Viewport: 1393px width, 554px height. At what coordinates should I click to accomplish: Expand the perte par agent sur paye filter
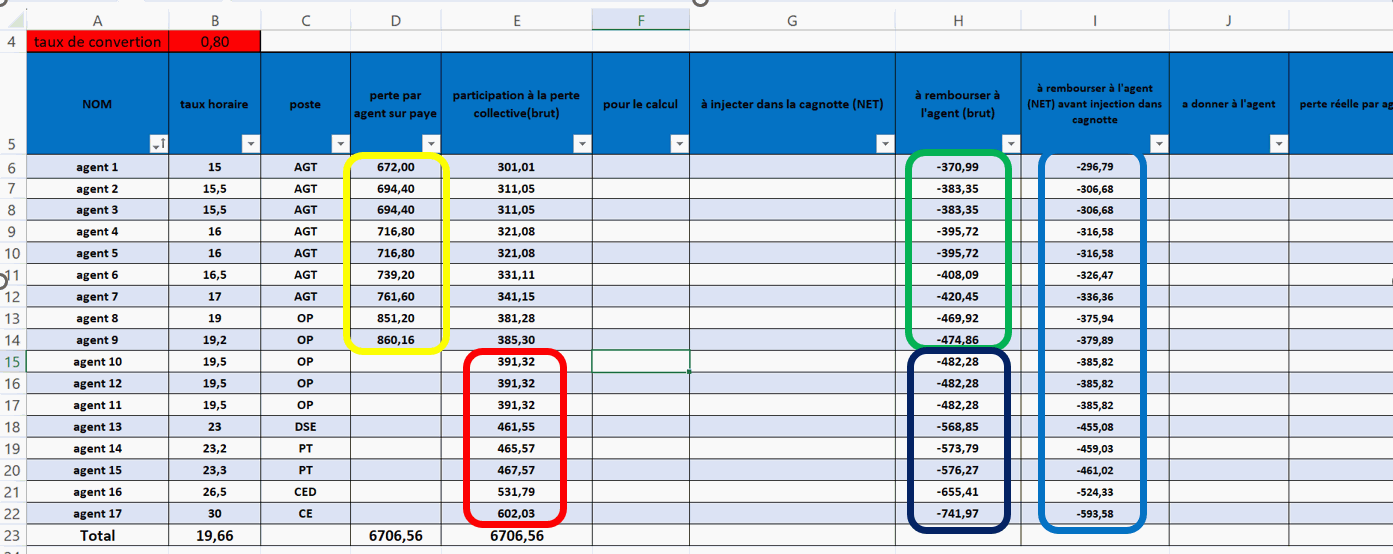coord(430,144)
